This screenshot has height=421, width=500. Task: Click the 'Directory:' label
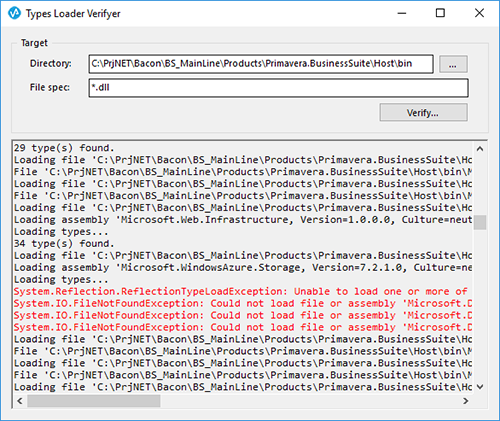51,63
